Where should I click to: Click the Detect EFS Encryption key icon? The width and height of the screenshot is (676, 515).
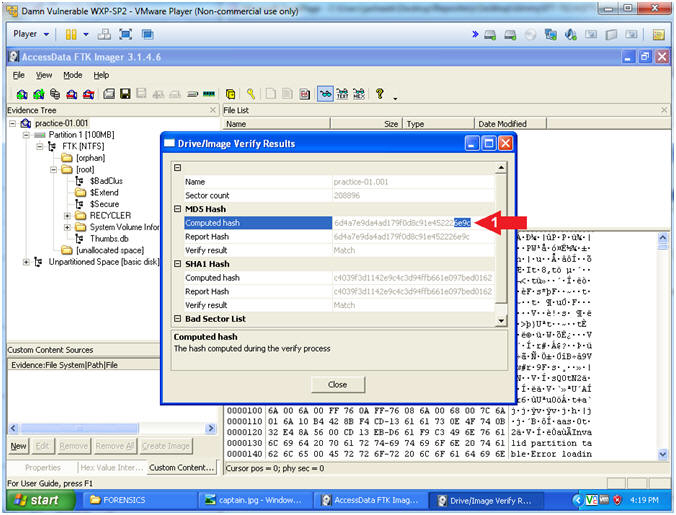coord(251,94)
